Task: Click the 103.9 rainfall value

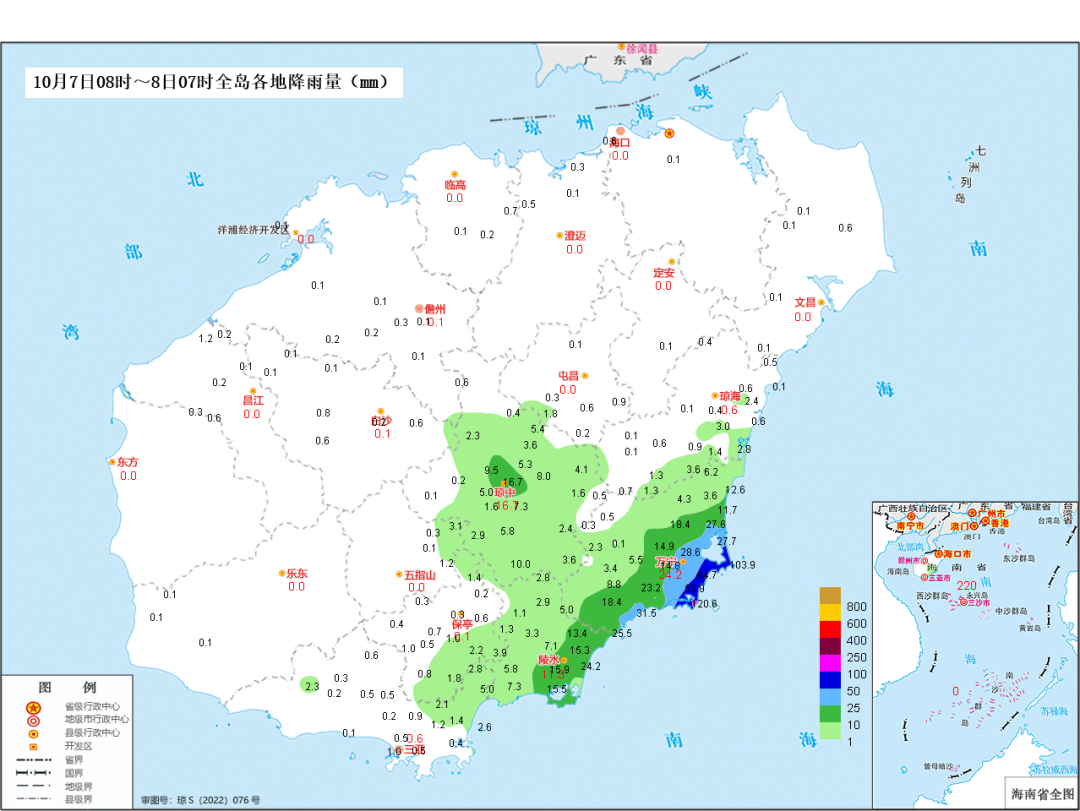Action: point(742,565)
